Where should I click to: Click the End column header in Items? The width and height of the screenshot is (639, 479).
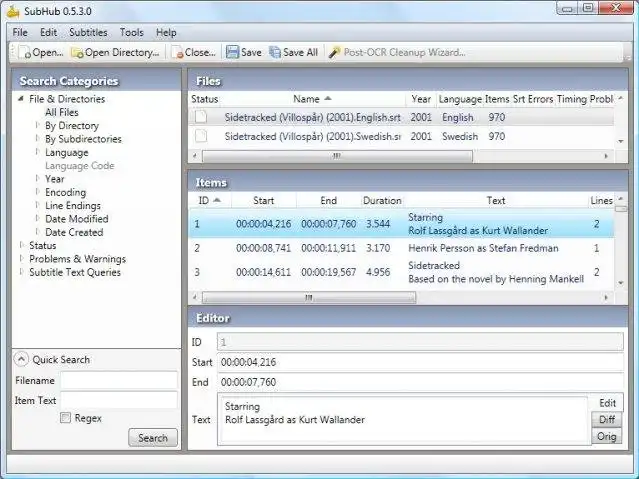click(328, 201)
